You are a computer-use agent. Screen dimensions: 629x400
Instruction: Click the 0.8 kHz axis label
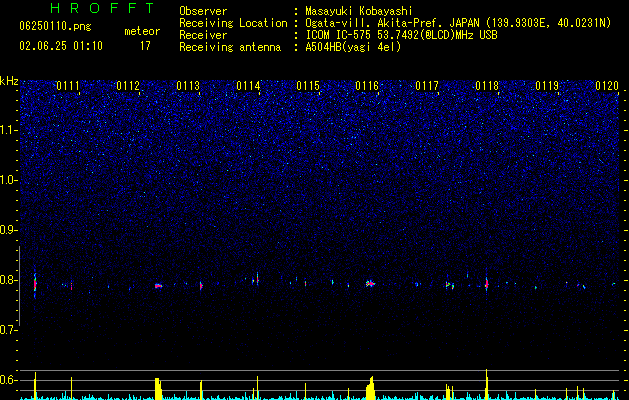pyautogui.click(x=9, y=280)
